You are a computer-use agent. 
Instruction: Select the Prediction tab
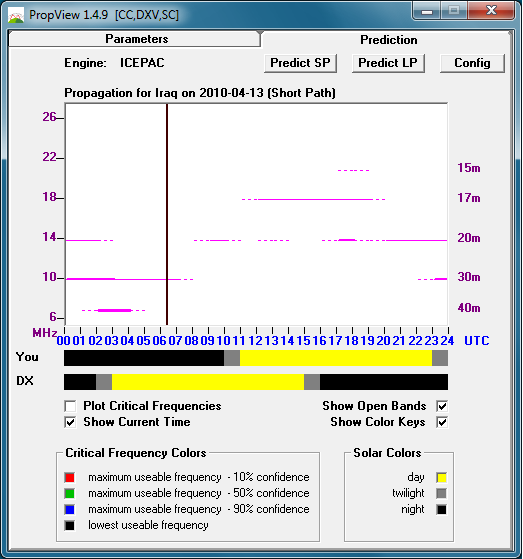point(389,40)
